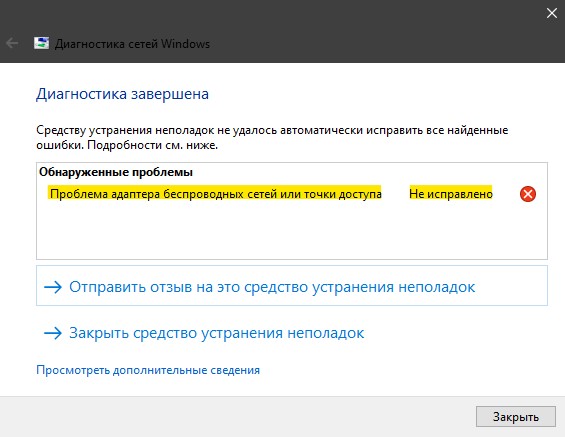Click Отправить отзыв на это средство устранения неполадок

point(292,286)
